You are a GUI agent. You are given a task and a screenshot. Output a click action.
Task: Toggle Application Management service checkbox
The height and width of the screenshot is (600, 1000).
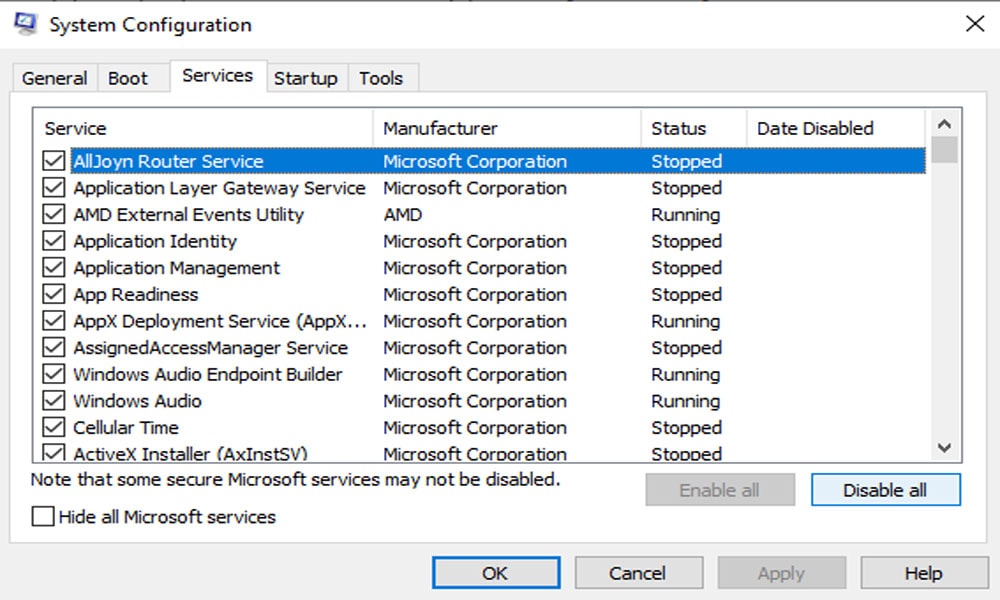pos(54,268)
